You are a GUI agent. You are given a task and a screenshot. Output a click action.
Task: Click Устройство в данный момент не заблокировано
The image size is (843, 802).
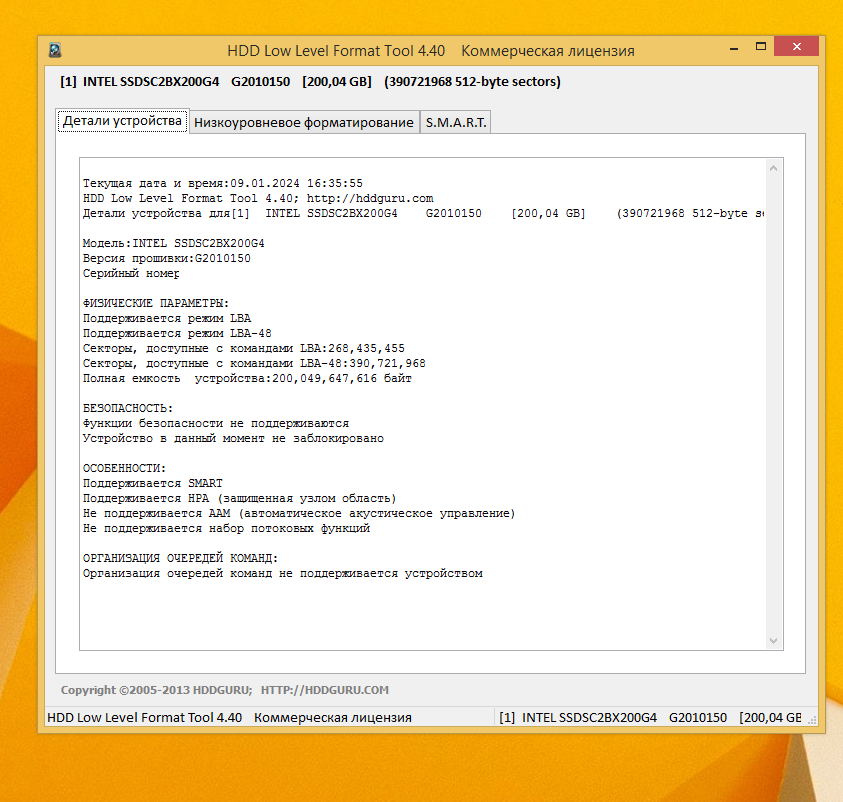[x=233, y=439]
